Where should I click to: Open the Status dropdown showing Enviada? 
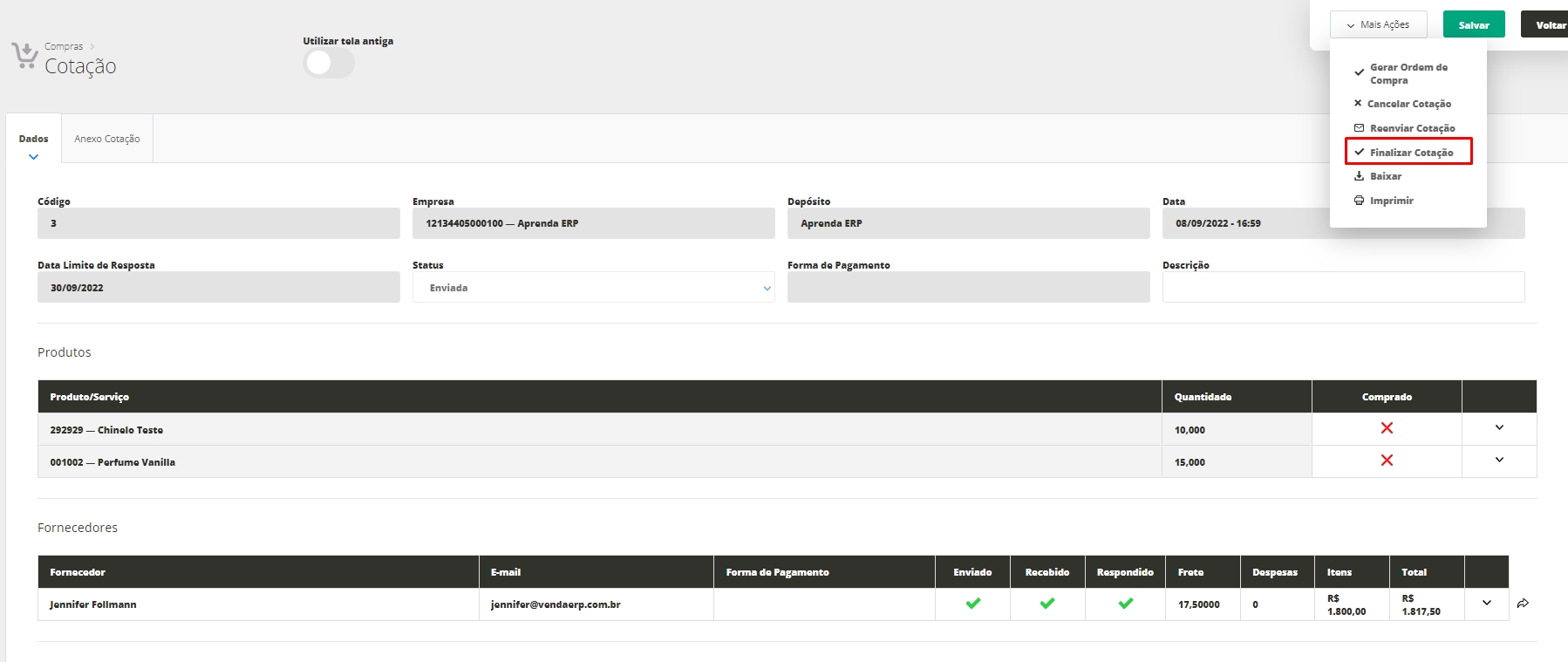(593, 288)
